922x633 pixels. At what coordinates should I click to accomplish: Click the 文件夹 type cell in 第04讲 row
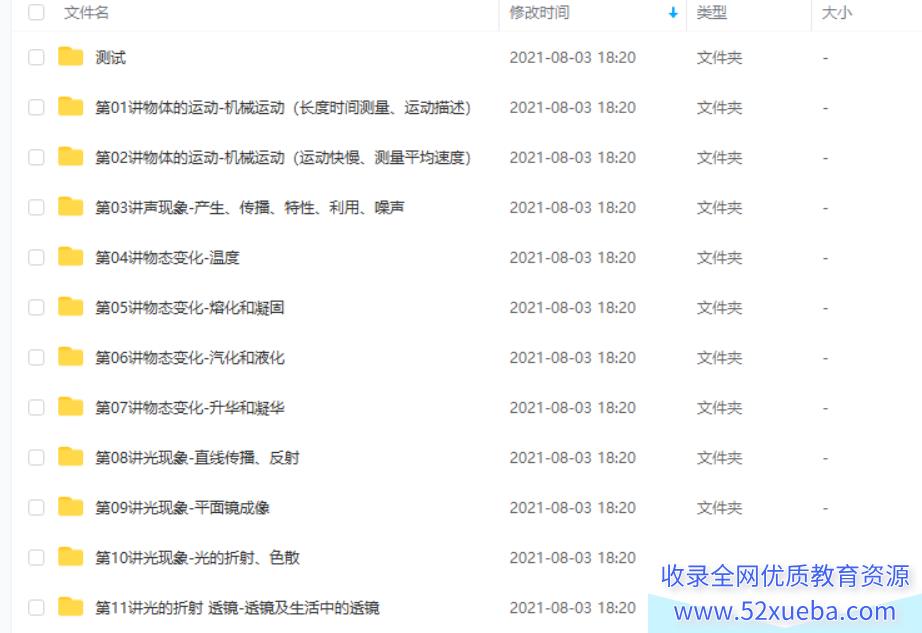[719, 257]
